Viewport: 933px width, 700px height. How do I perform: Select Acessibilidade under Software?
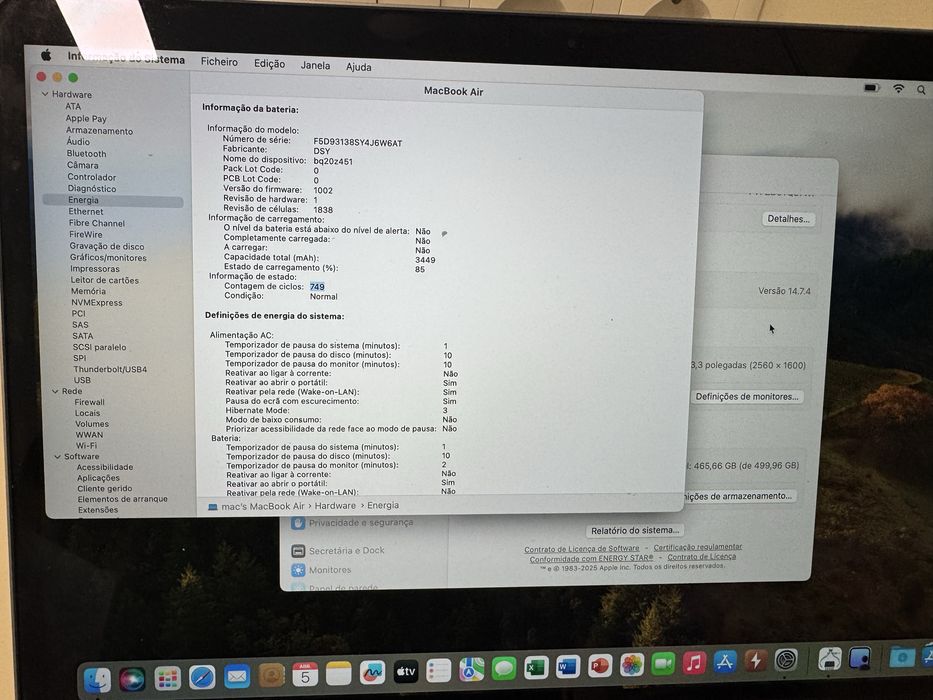105,467
